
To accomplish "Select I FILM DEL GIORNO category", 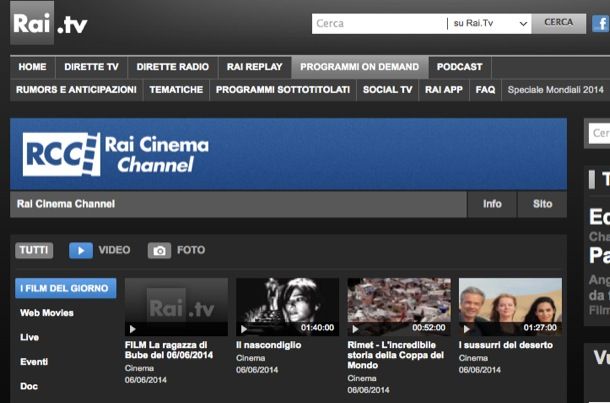I will click(66, 289).
